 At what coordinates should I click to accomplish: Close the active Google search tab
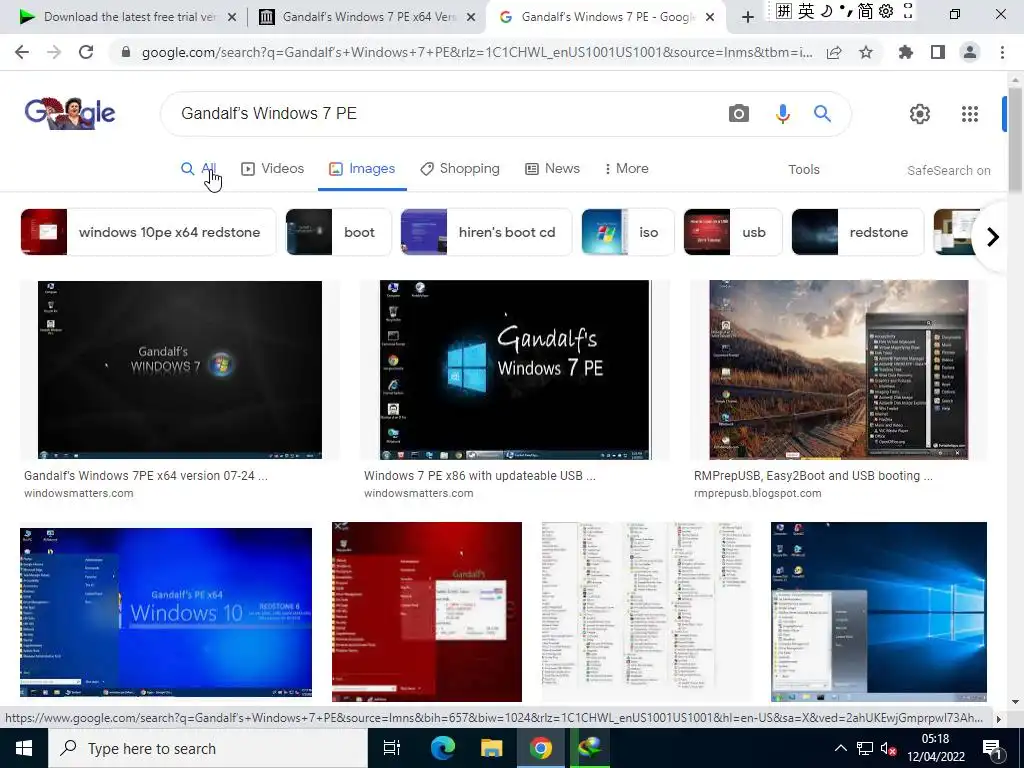click(710, 18)
